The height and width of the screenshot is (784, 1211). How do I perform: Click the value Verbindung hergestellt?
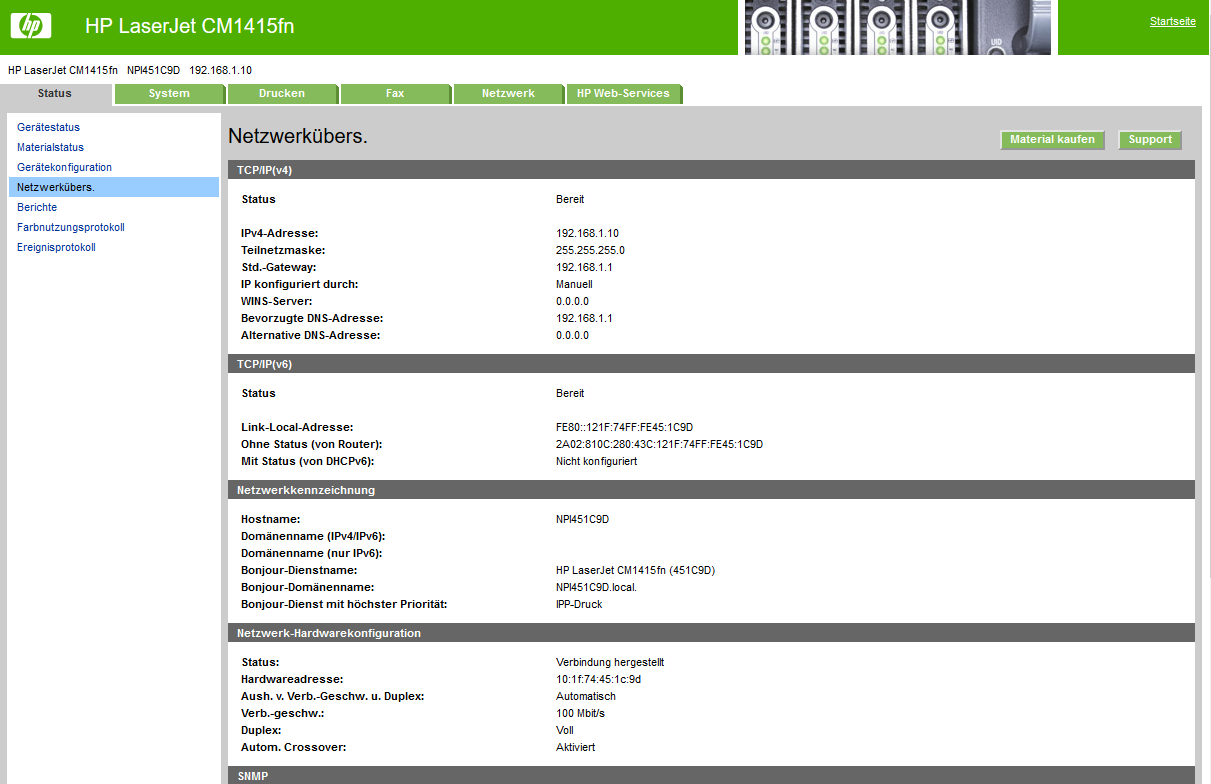(610, 662)
